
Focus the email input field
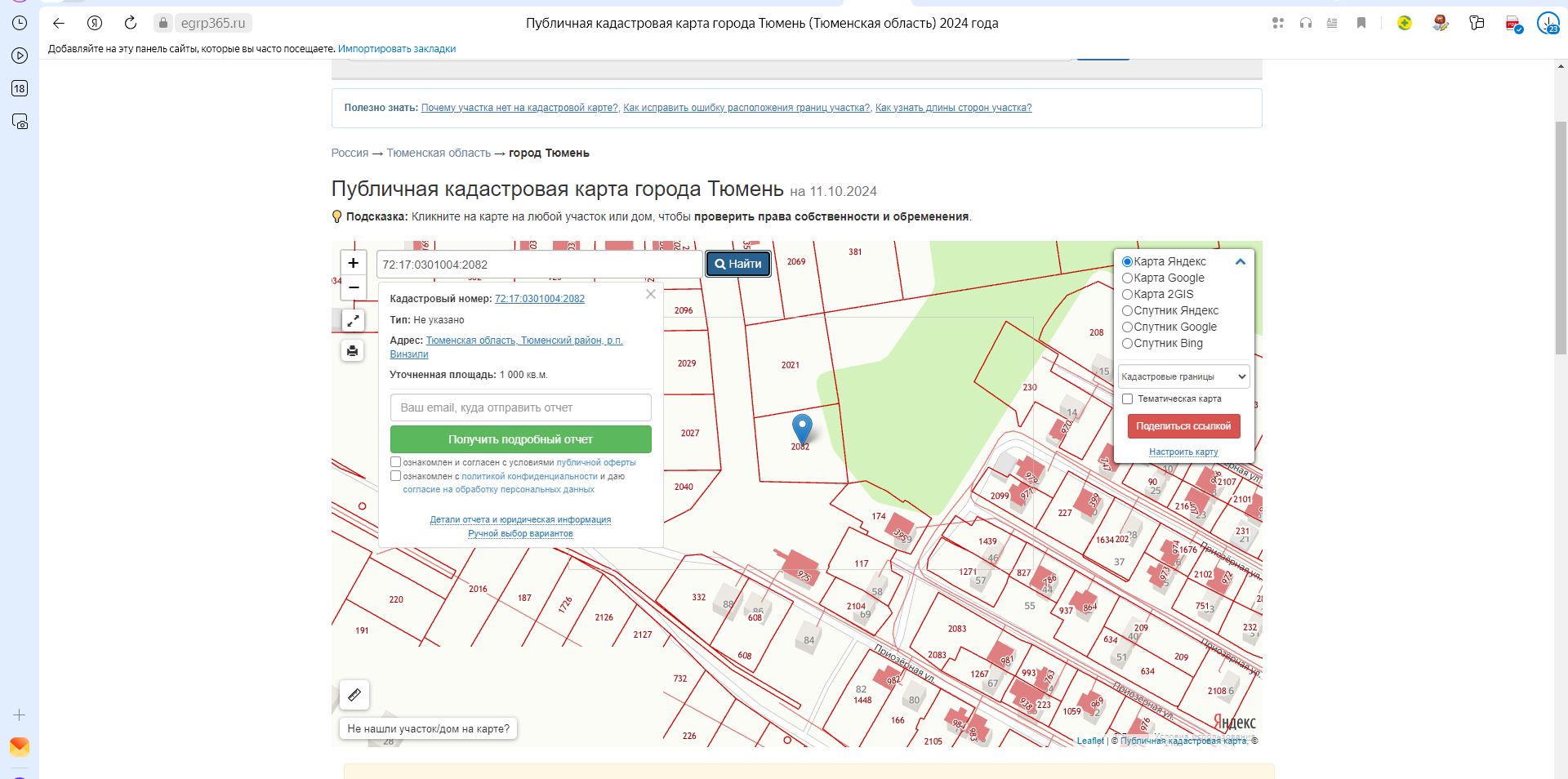click(x=520, y=407)
